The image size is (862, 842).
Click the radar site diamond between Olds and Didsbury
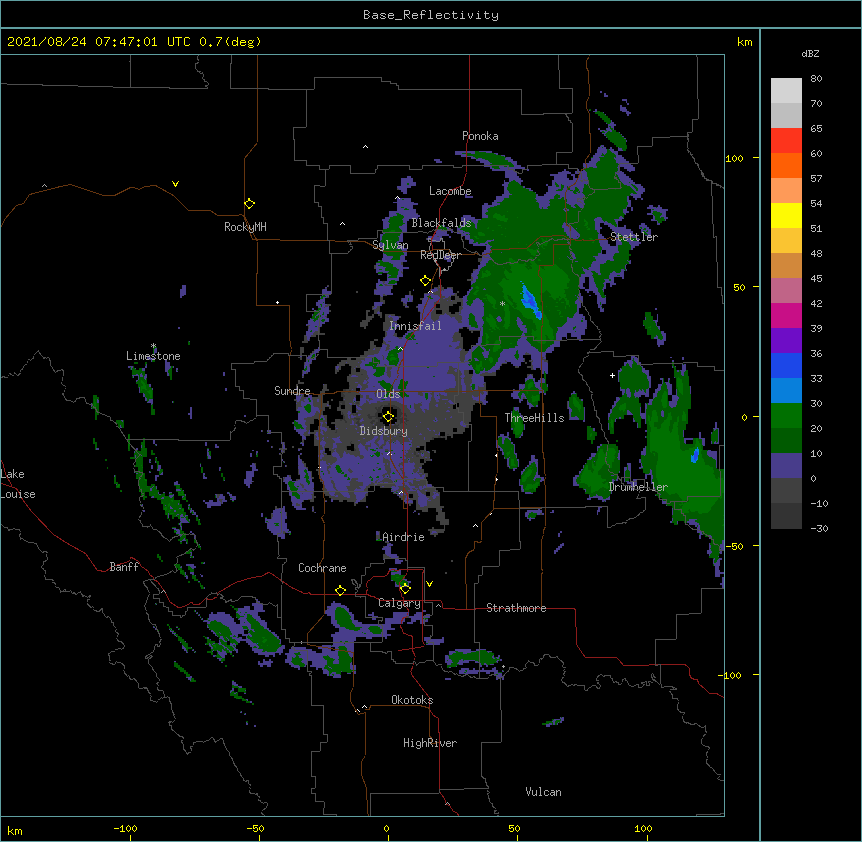tap(388, 416)
